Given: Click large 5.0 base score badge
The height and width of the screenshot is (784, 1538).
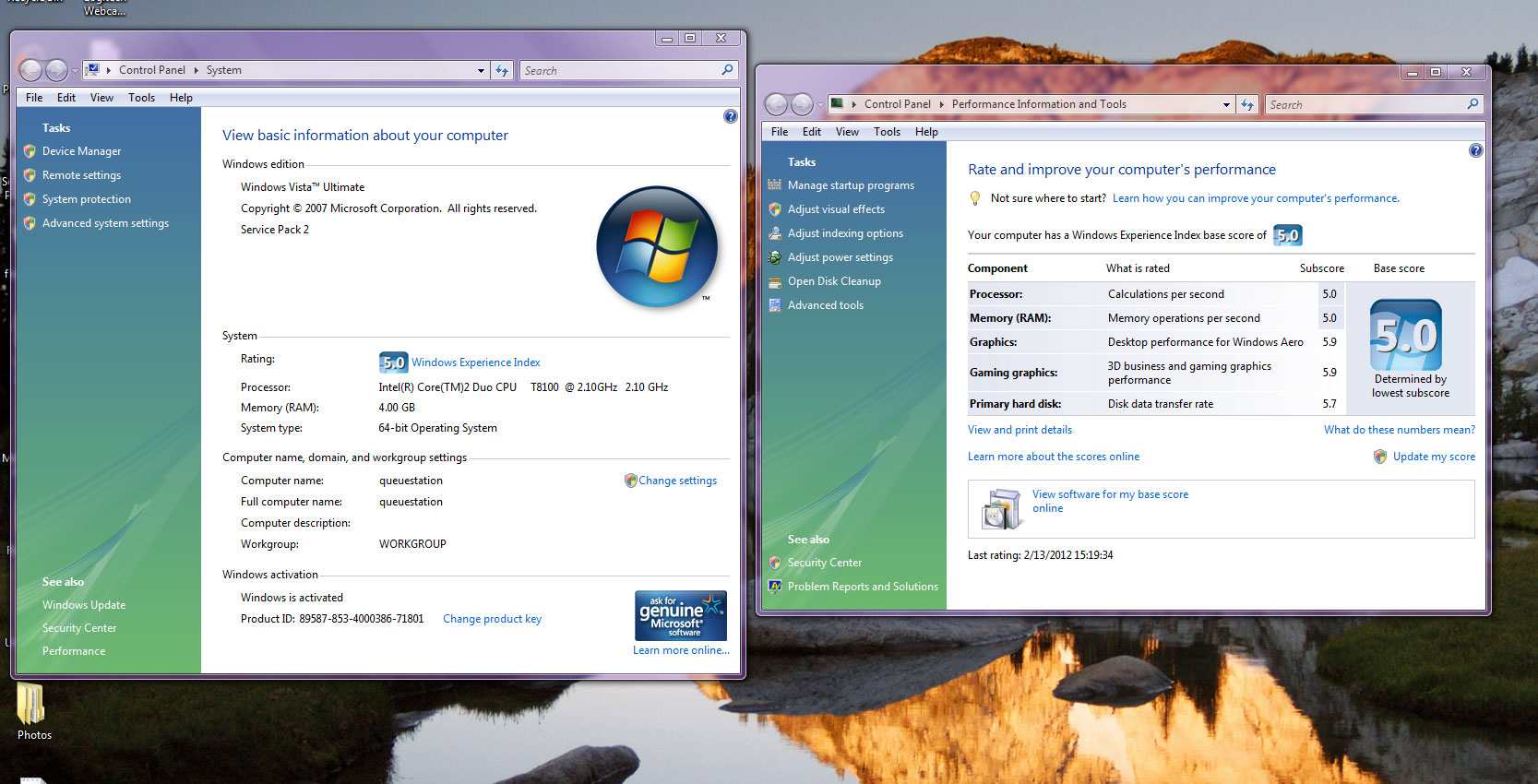Looking at the screenshot, I should tap(1406, 335).
